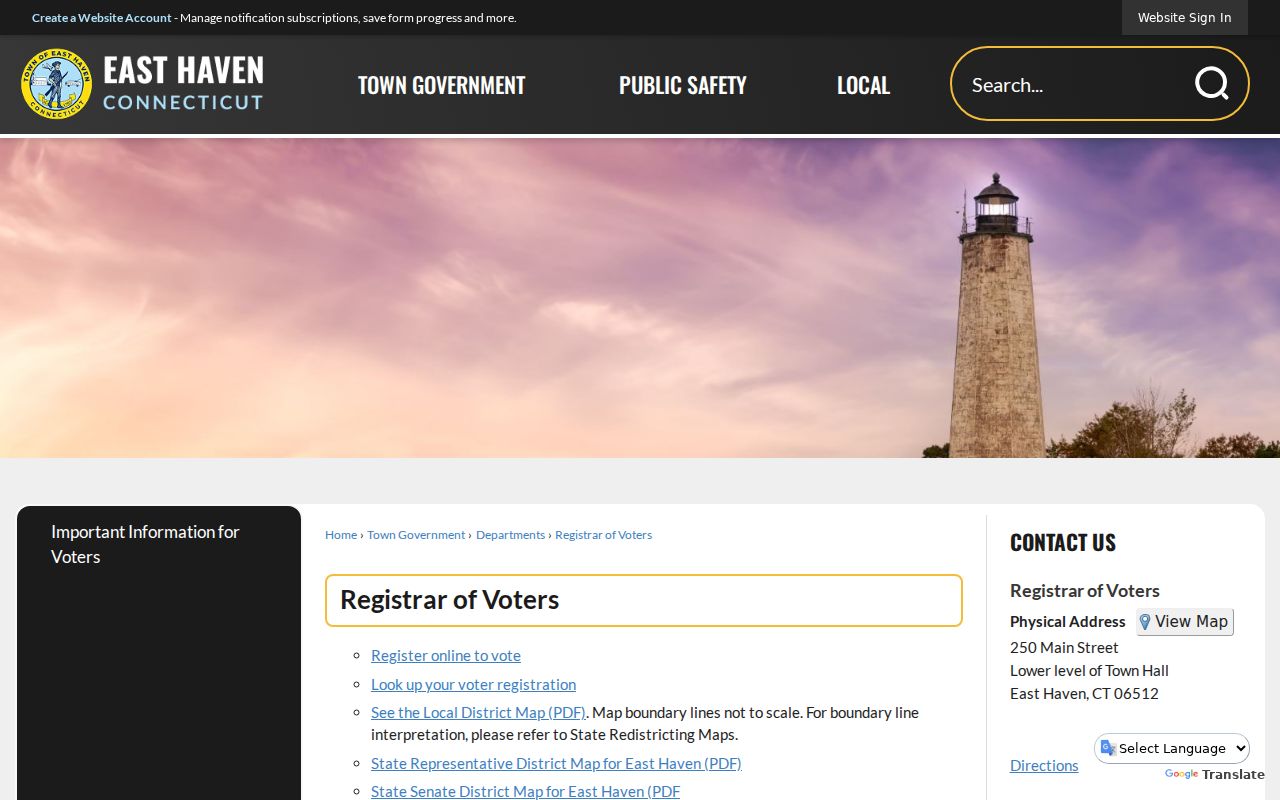
Task: Open the Public Safety menu
Action: pos(683,85)
